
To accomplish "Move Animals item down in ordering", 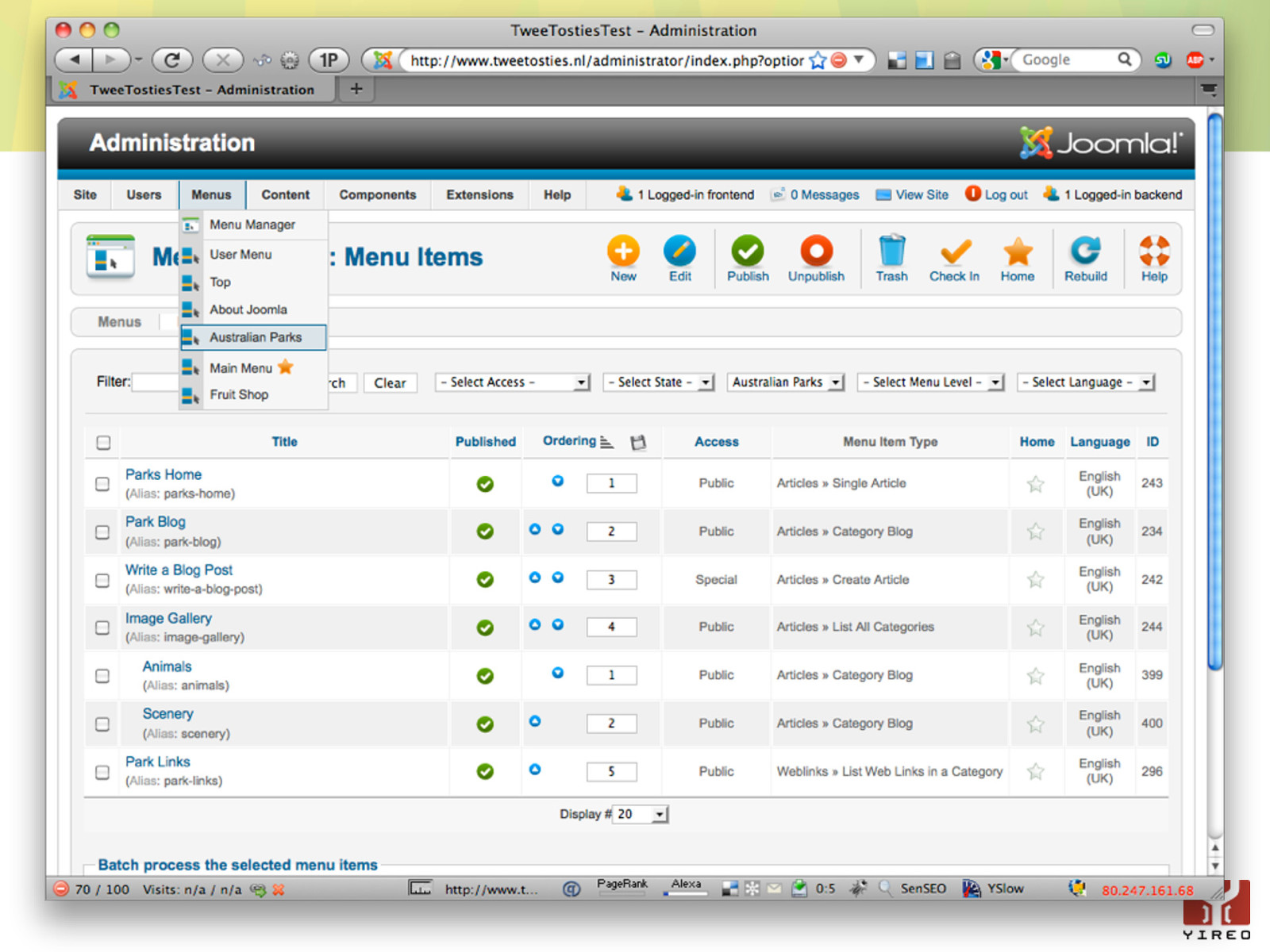I will [x=558, y=673].
